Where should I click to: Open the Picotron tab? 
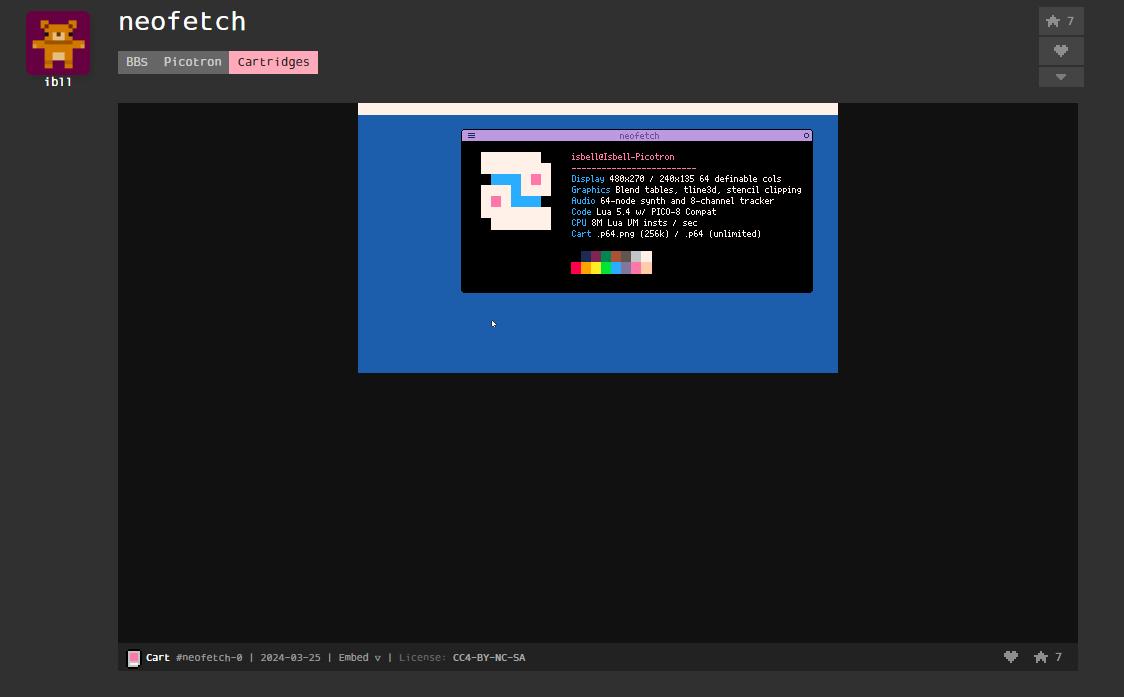192,62
